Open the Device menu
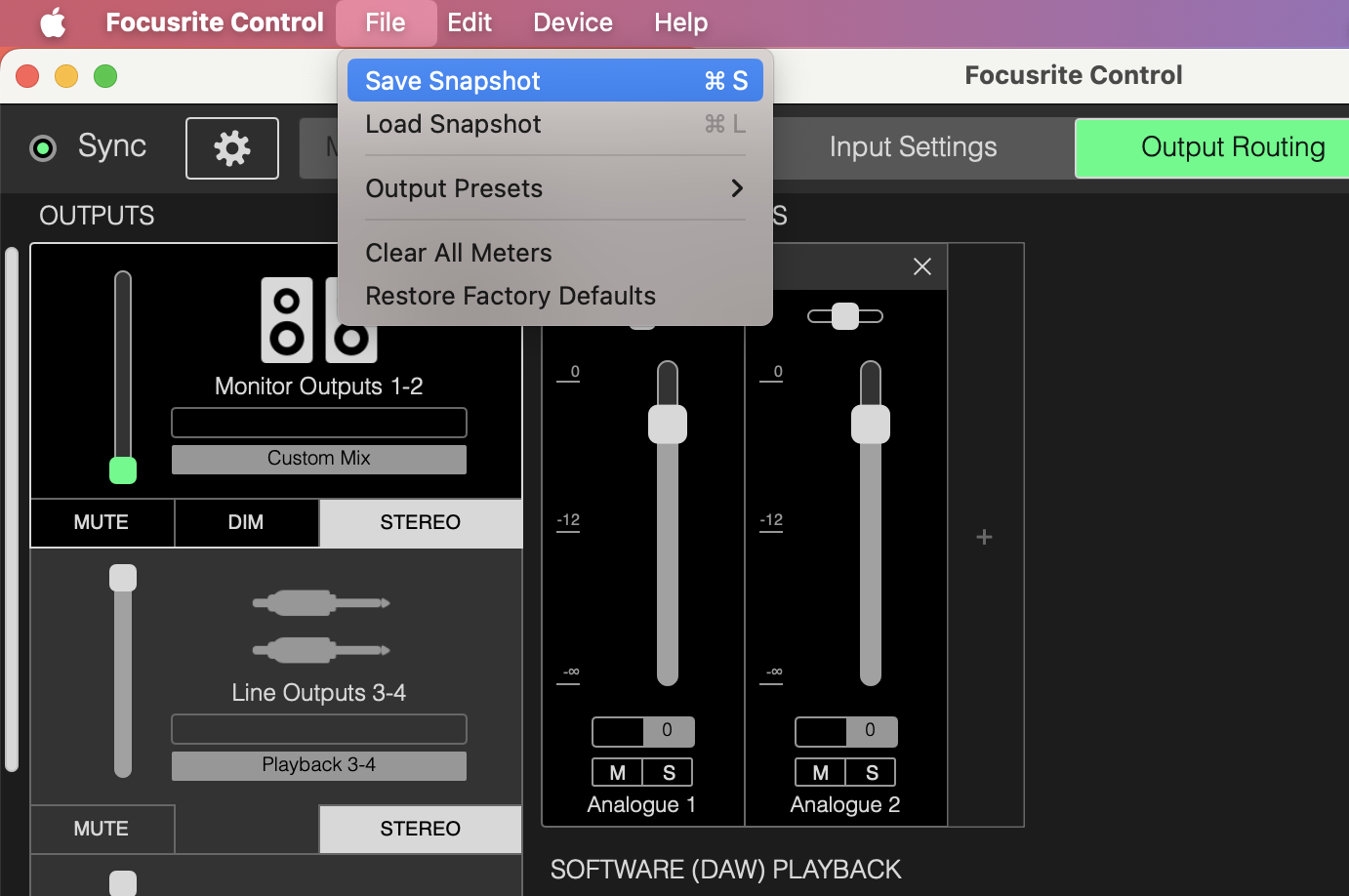 (x=573, y=22)
